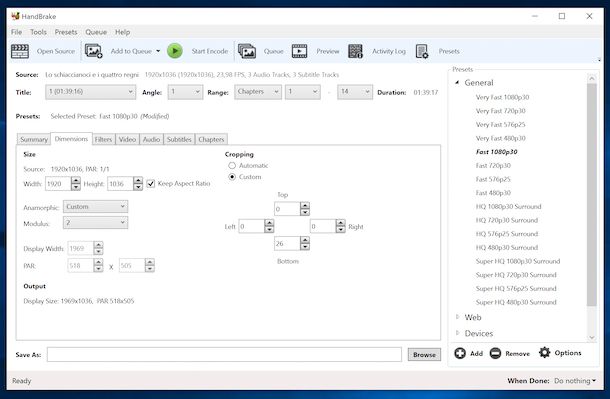Viewport: 610px width, 399px height.
Task: Open the Title dropdown
Action: [x=90, y=92]
